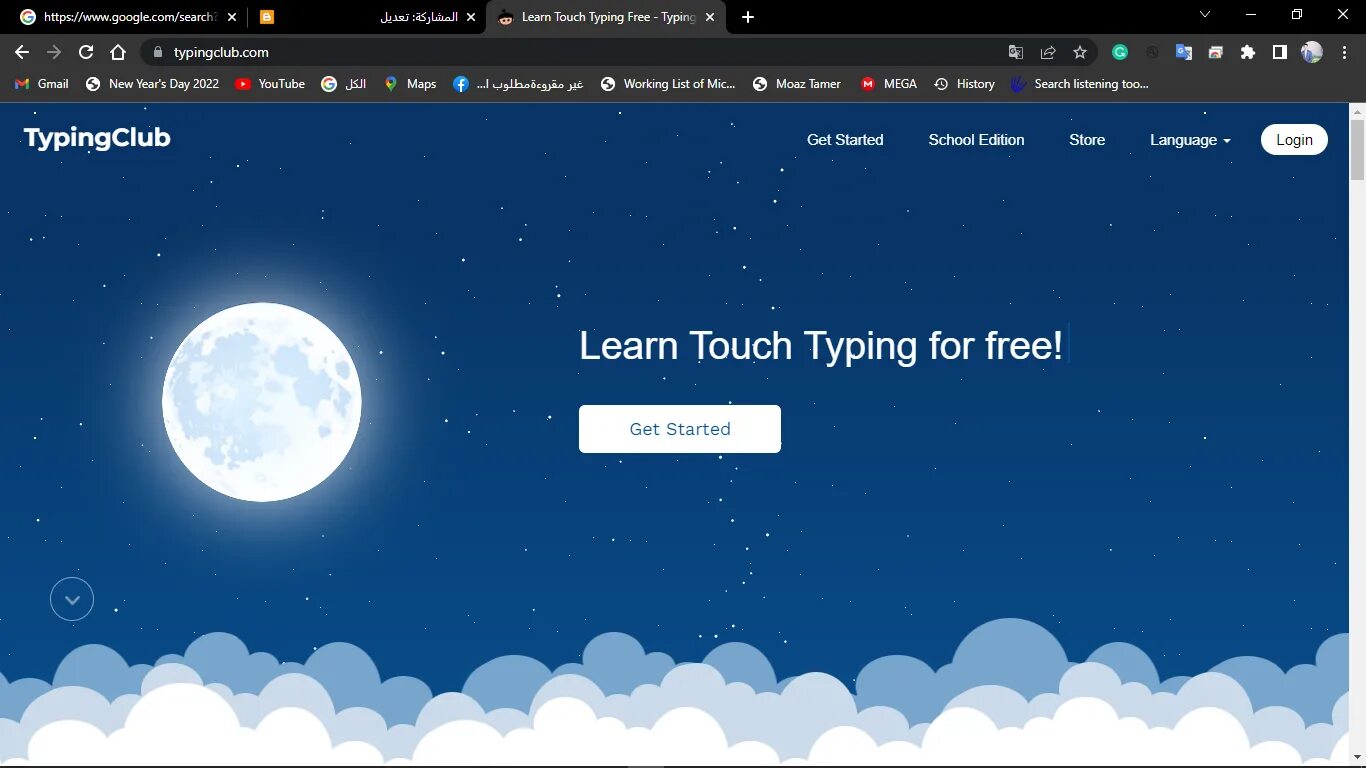Close the Google search tab
The width and height of the screenshot is (1366, 768).
pos(232,17)
